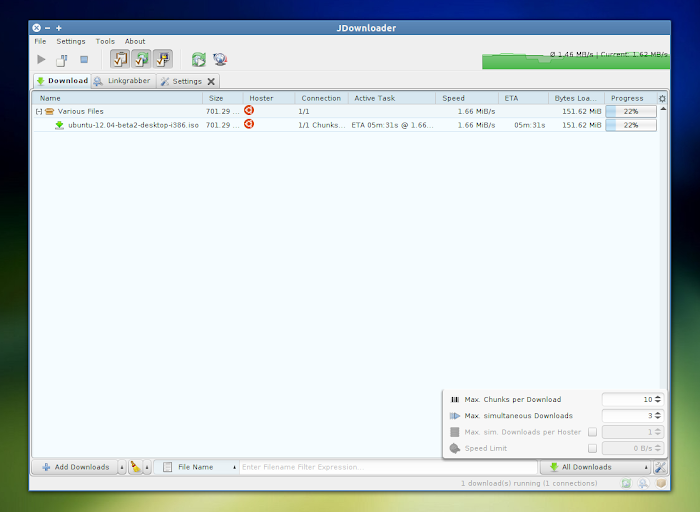The image size is (700, 512).
Task: Open the File Name filter dropdown
Action: 197,467
